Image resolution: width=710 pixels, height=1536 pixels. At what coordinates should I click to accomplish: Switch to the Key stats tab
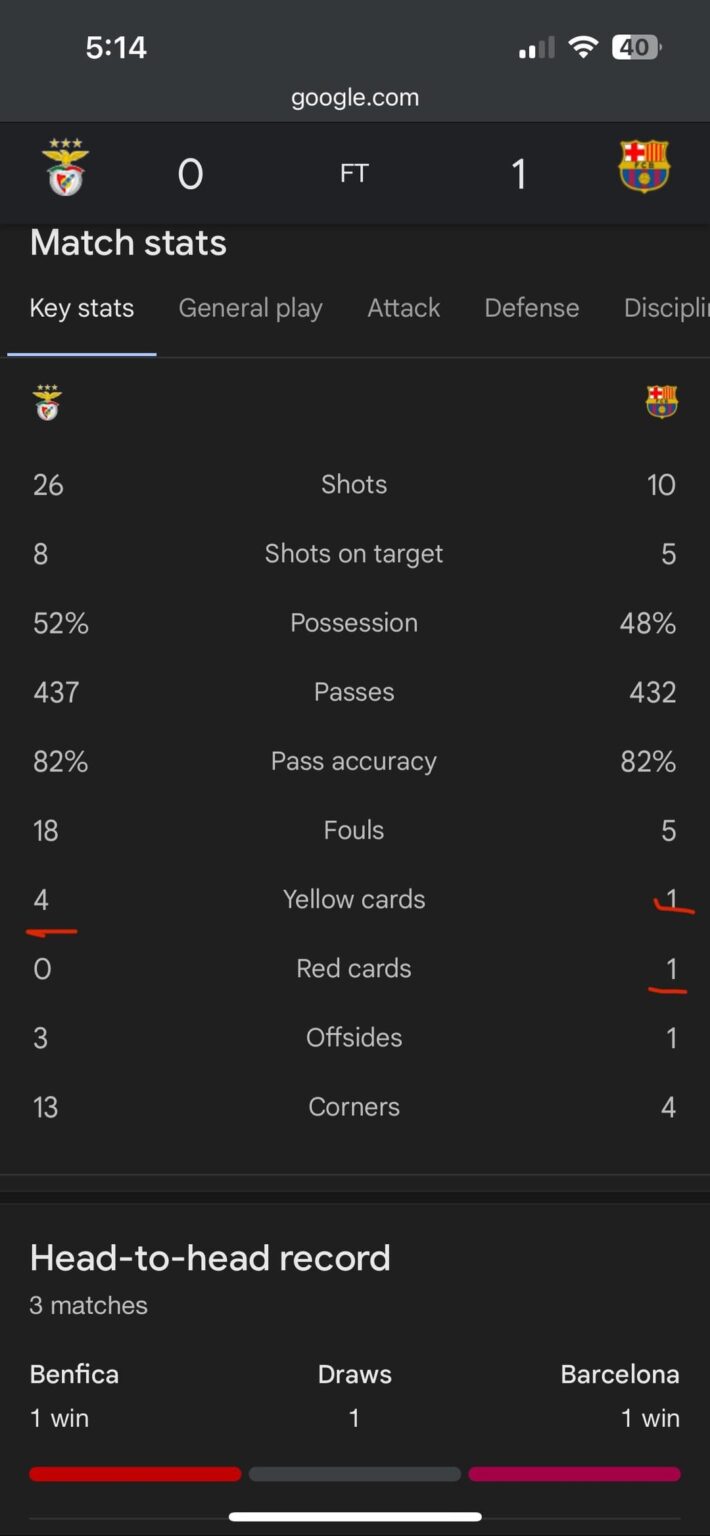coord(81,308)
